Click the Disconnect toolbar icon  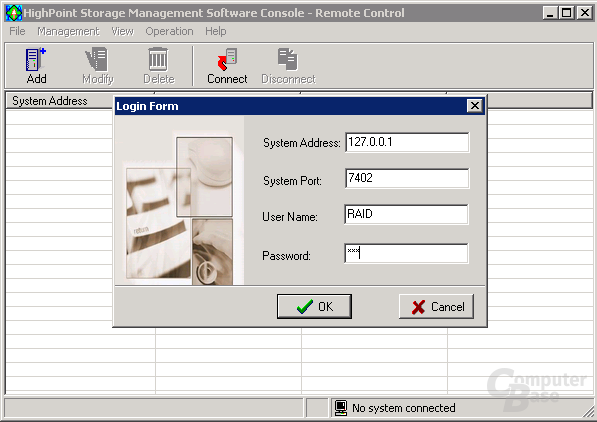288,65
